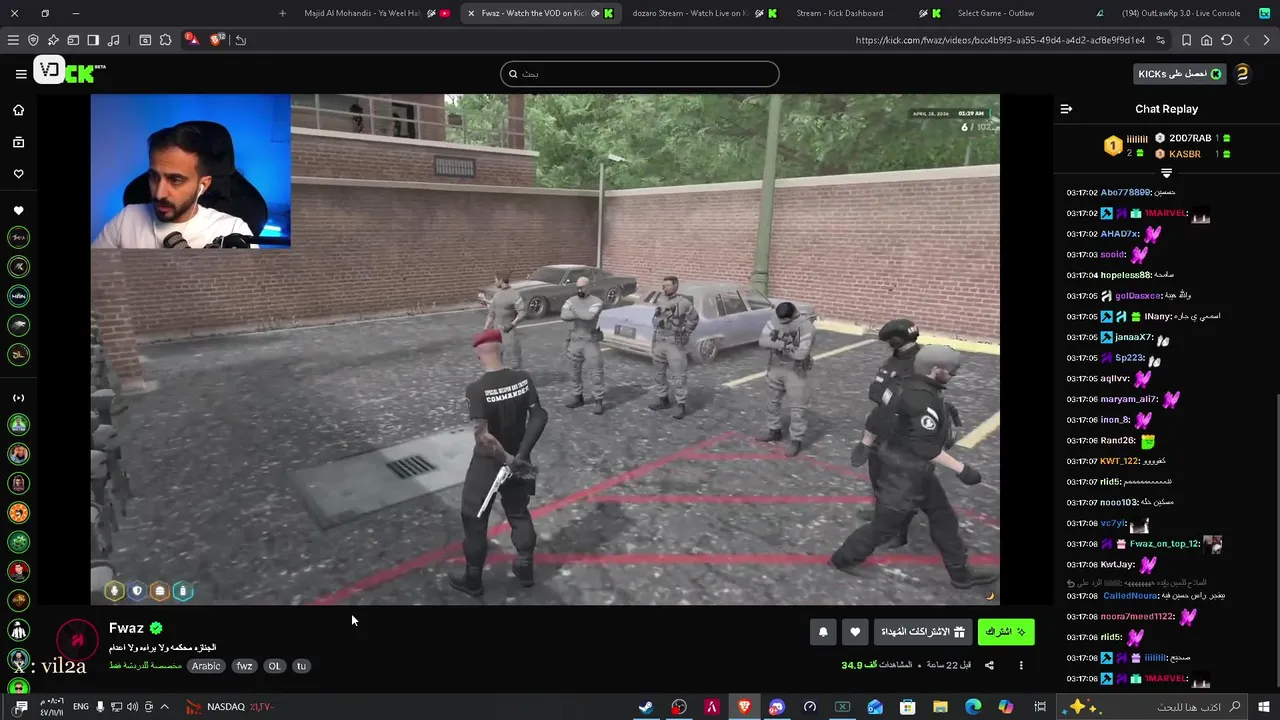Click the browser address bar URL
1280x720 pixels.
[x=999, y=40]
